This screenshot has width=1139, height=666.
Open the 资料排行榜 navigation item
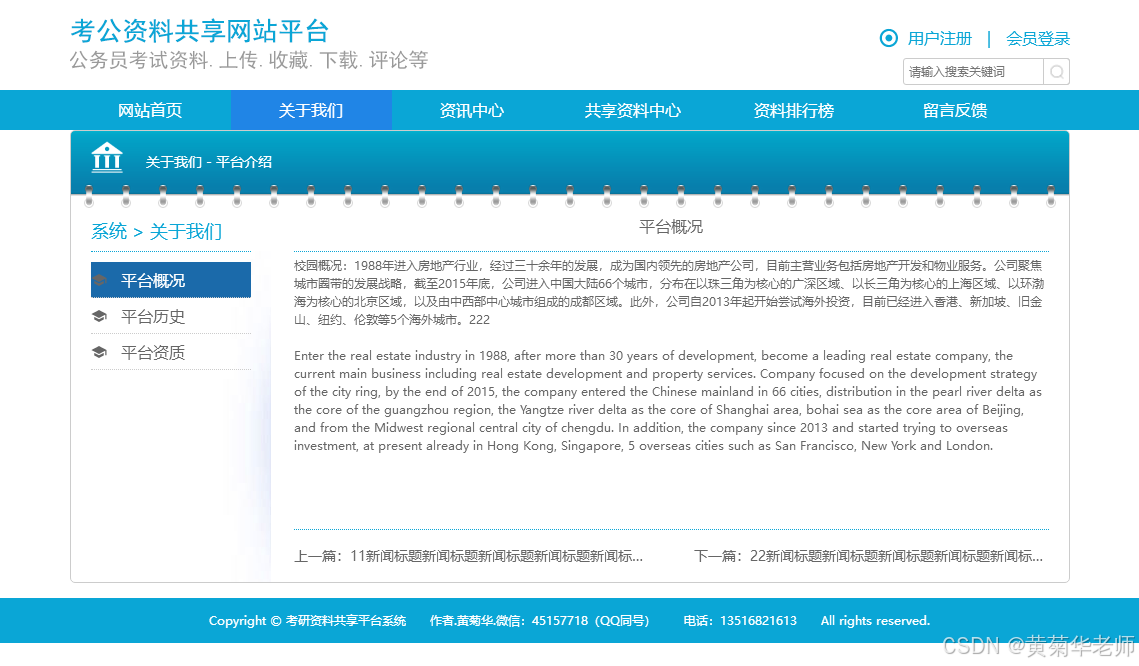[x=793, y=110]
